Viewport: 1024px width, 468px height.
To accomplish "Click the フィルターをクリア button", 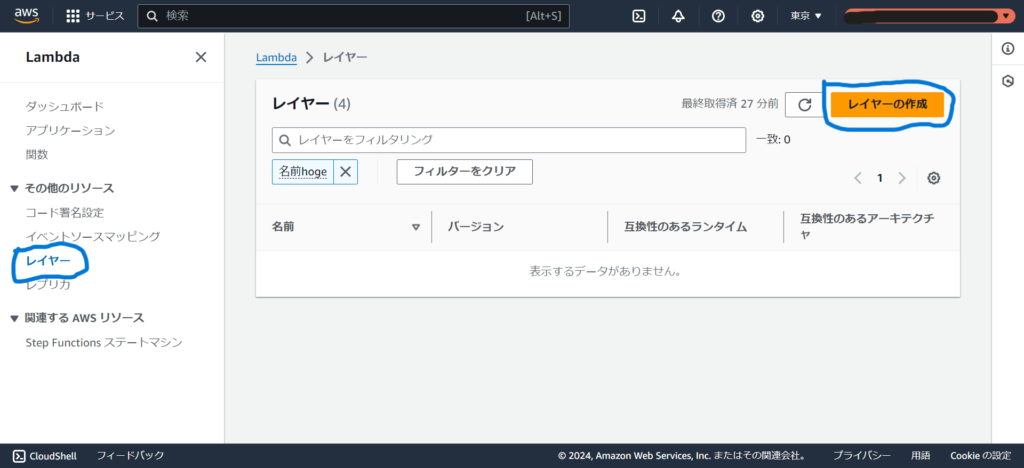I will coord(464,171).
